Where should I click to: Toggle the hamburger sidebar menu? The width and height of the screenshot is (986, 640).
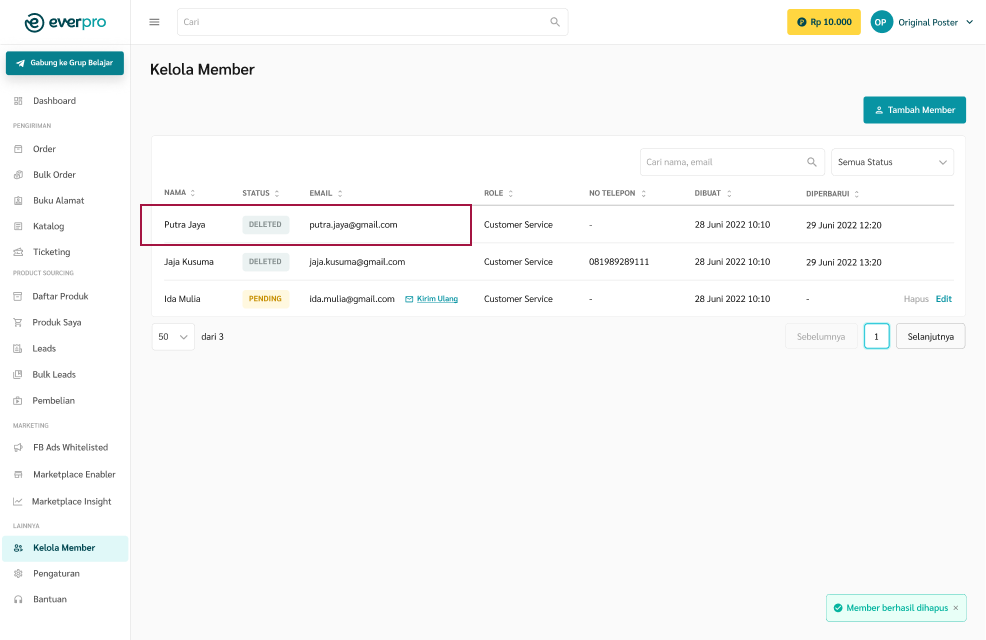coord(154,22)
